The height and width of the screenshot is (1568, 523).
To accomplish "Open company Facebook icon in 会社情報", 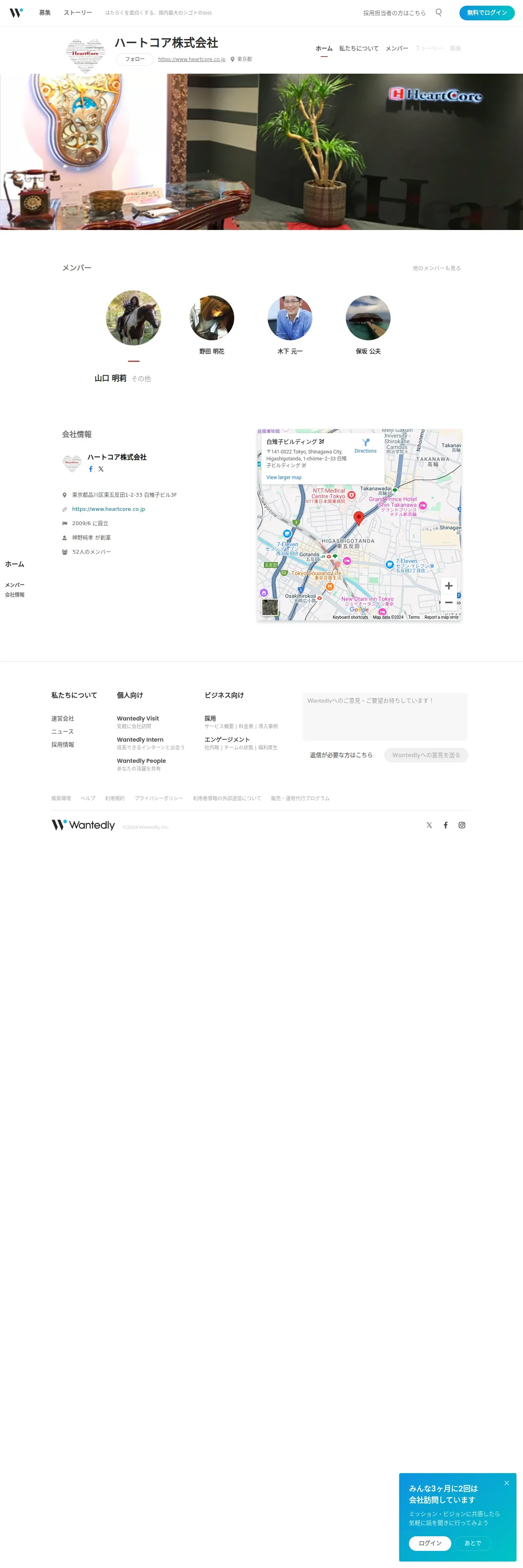I will pyautogui.click(x=91, y=469).
